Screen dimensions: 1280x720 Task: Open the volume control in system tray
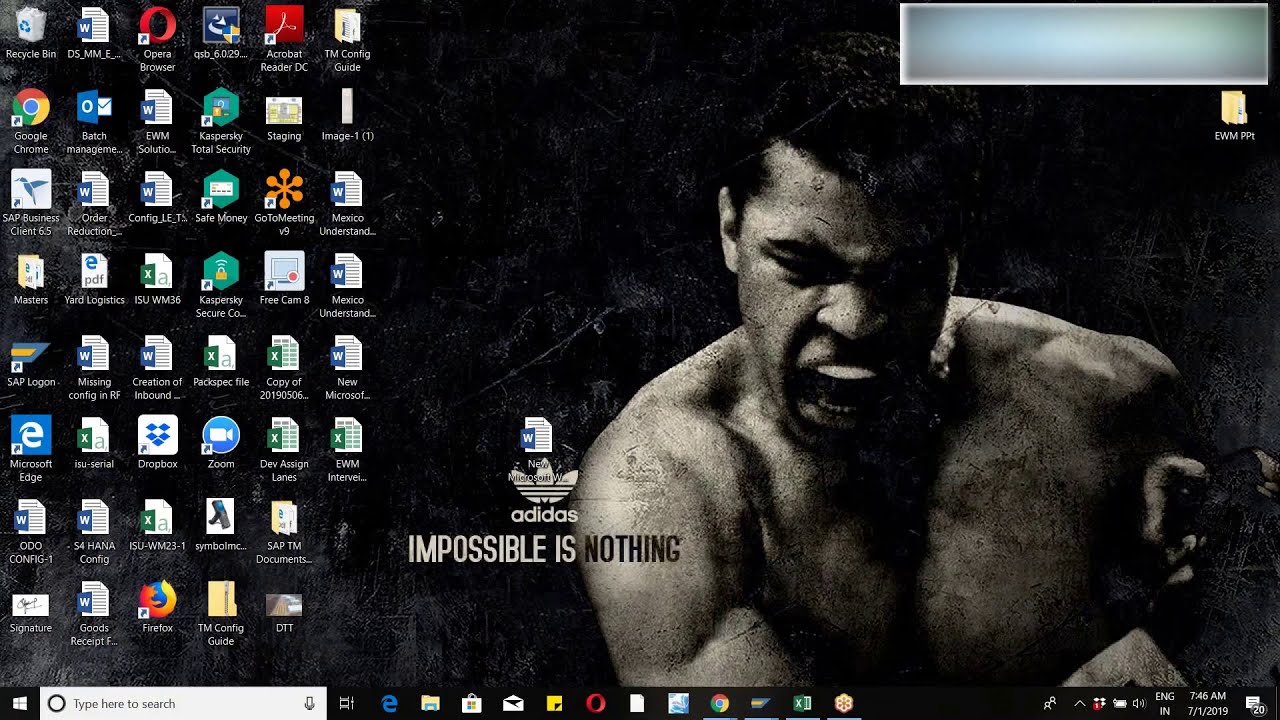coord(1139,704)
